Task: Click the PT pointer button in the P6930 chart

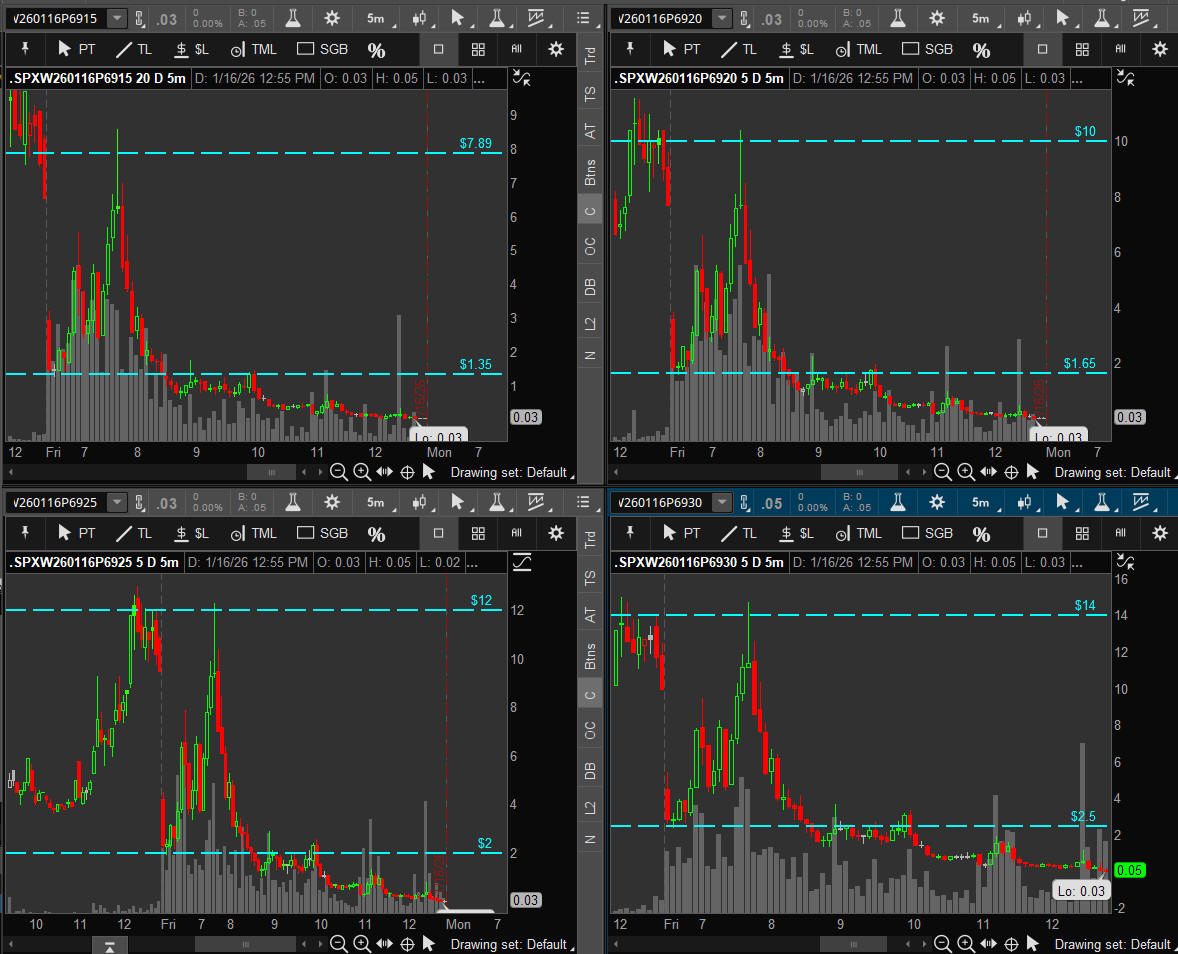Action: pos(680,533)
